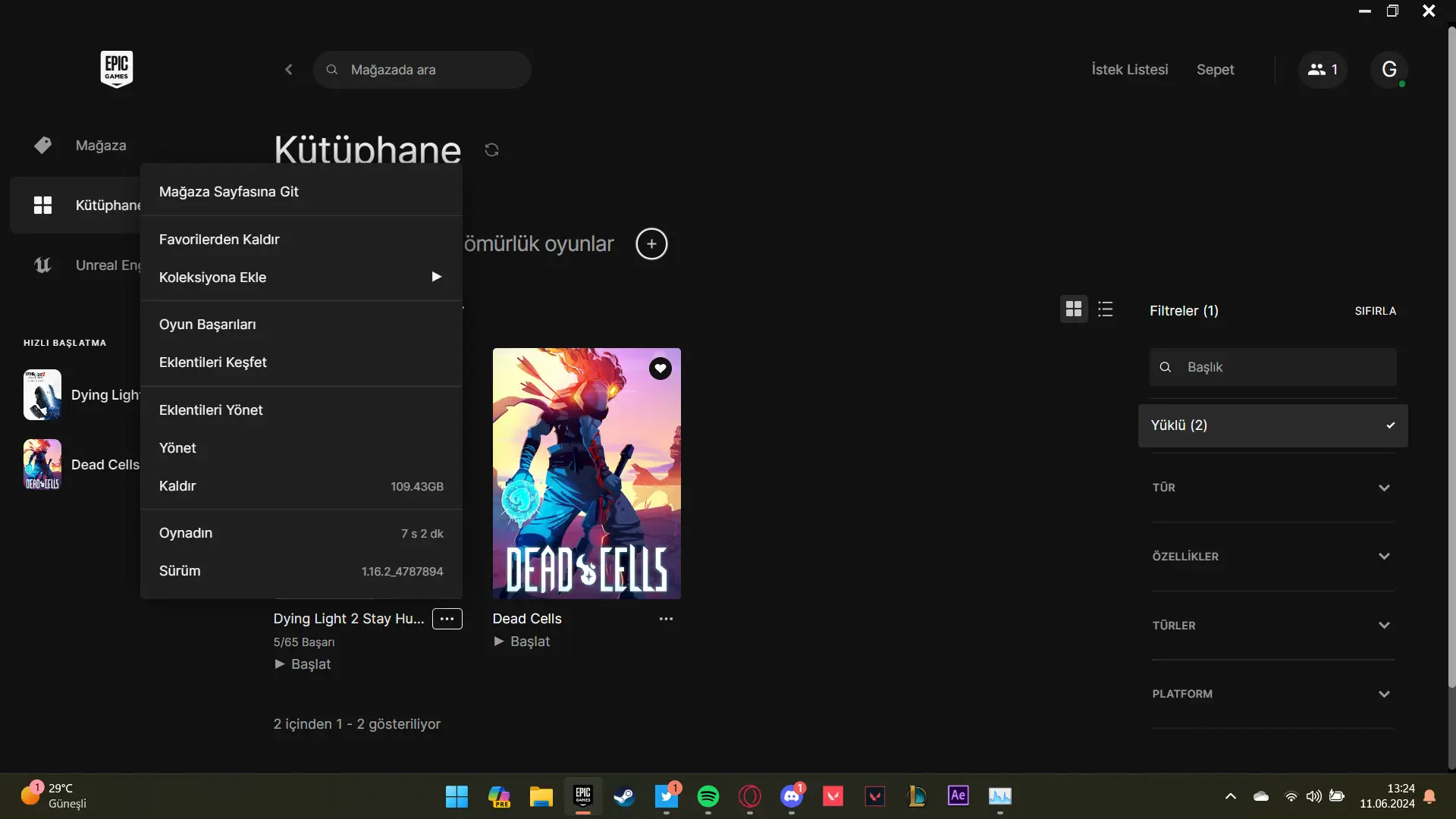1456x819 pixels.
Task: Switch to grid view
Action: 1074,309
